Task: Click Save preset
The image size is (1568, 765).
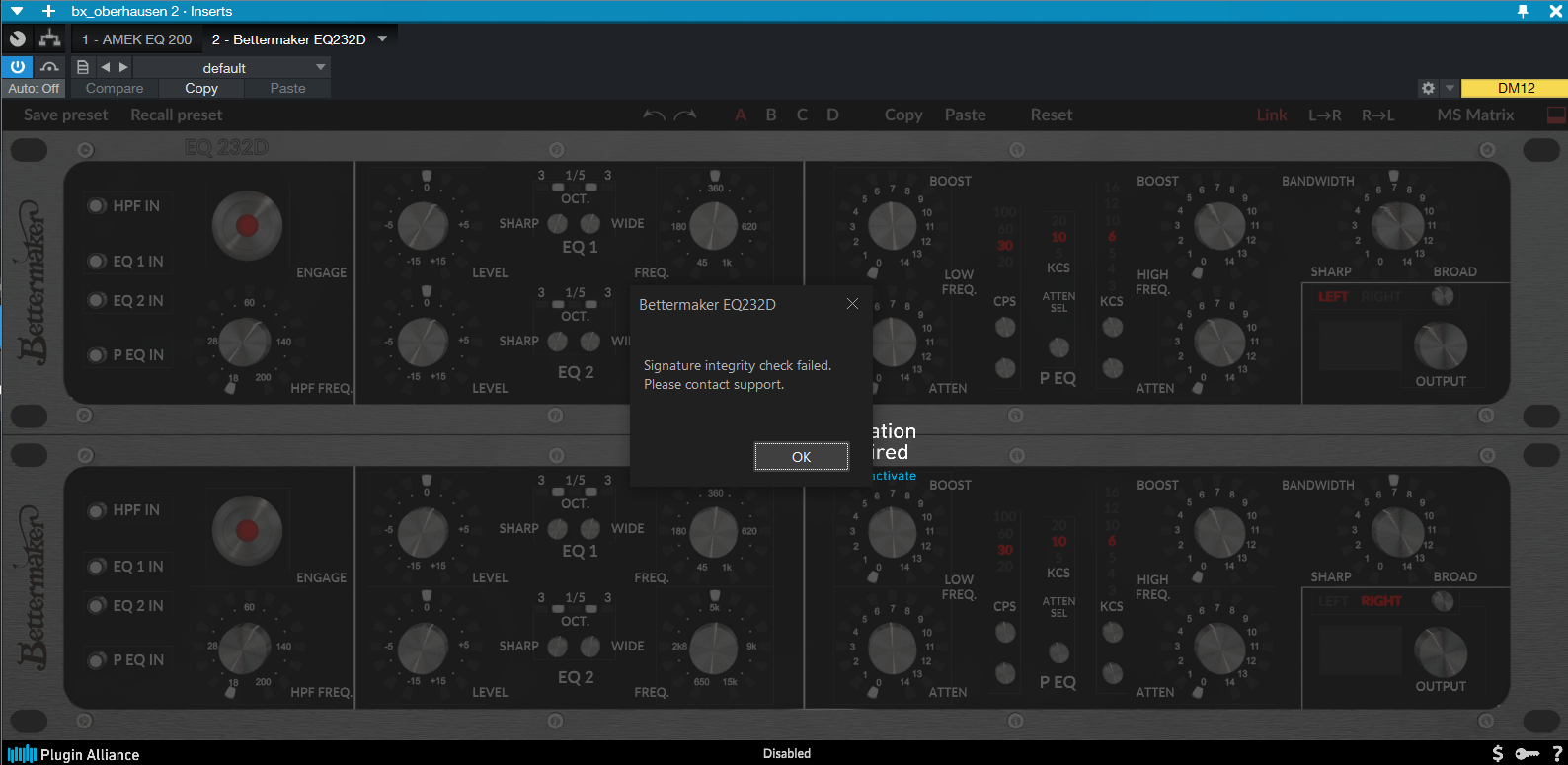Action: [x=66, y=115]
